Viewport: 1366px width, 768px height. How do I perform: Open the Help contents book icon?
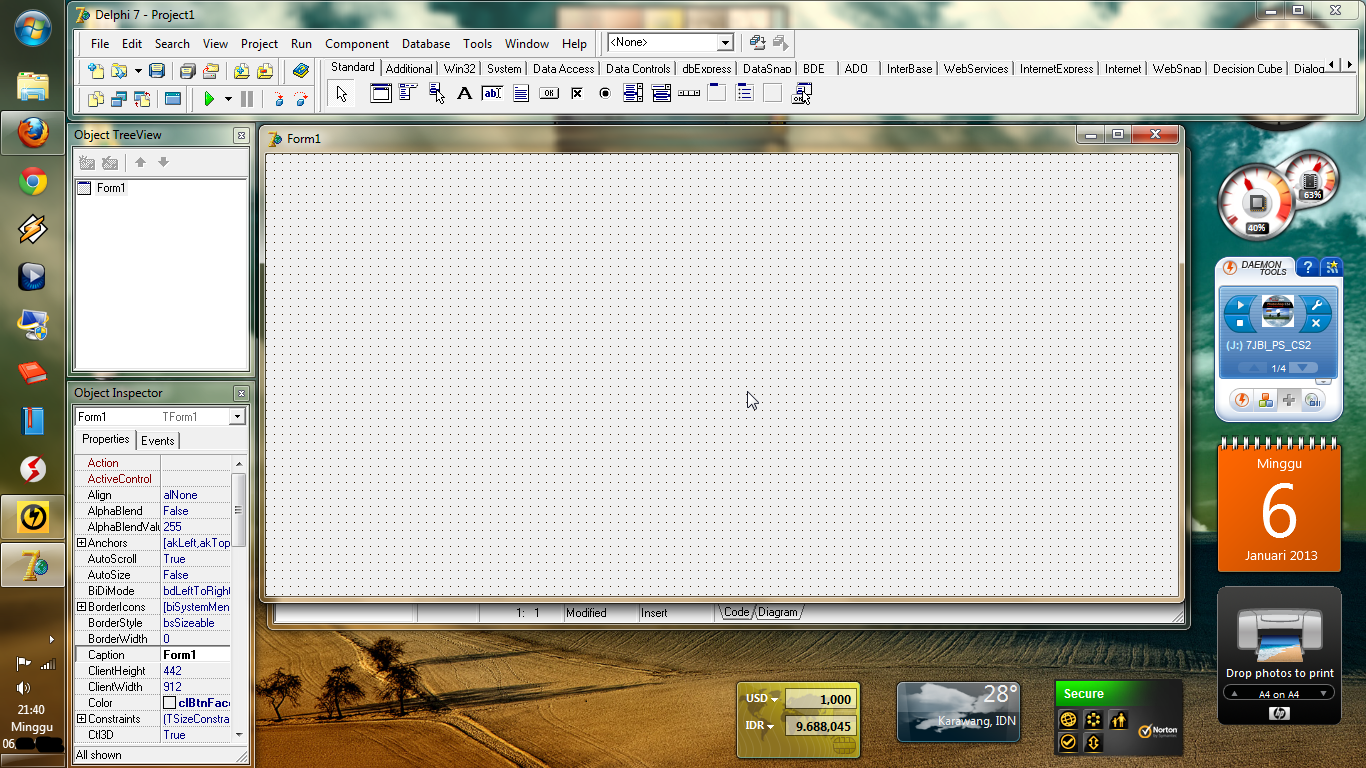point(300,71)
